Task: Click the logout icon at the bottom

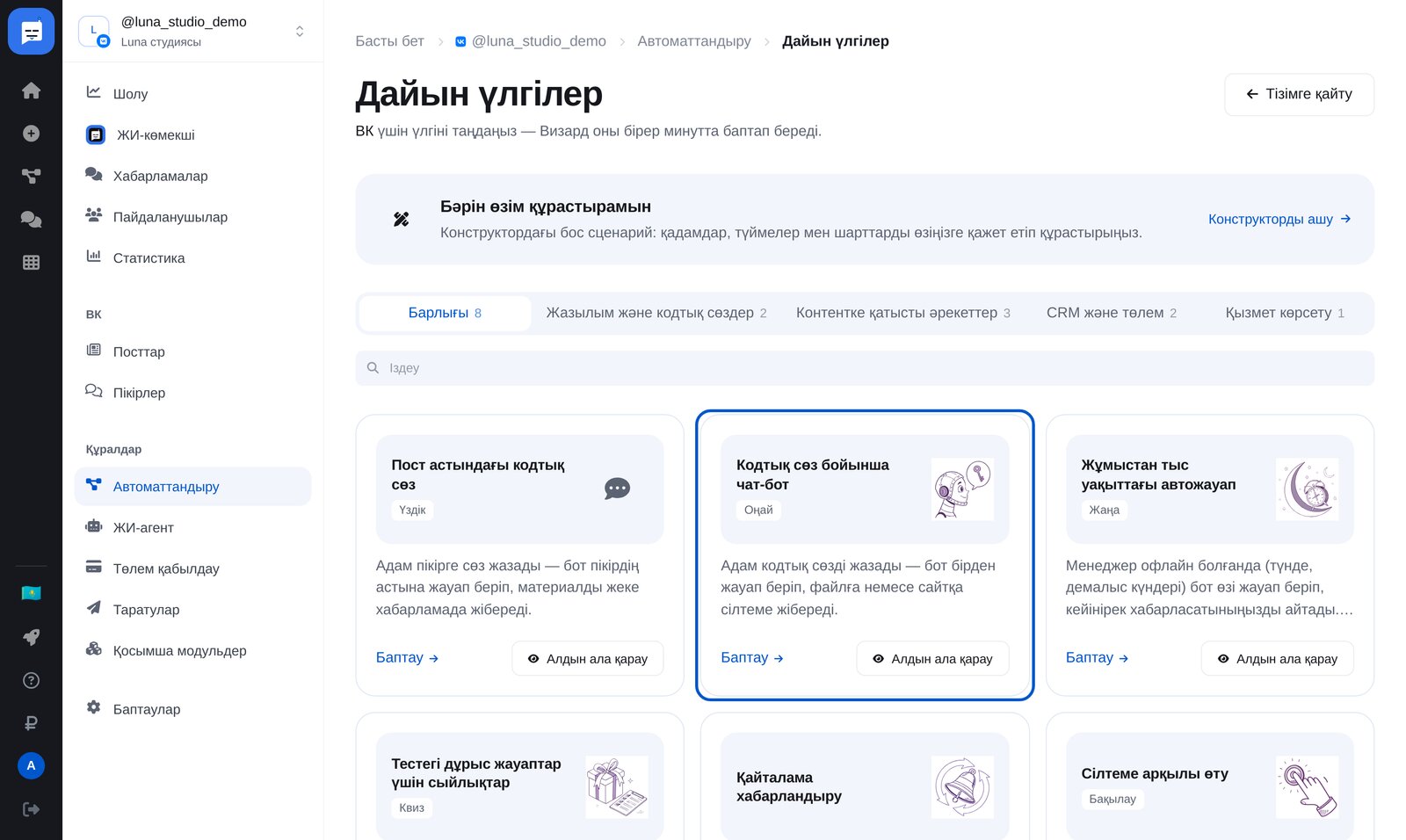Action: [x=31, y=809]
